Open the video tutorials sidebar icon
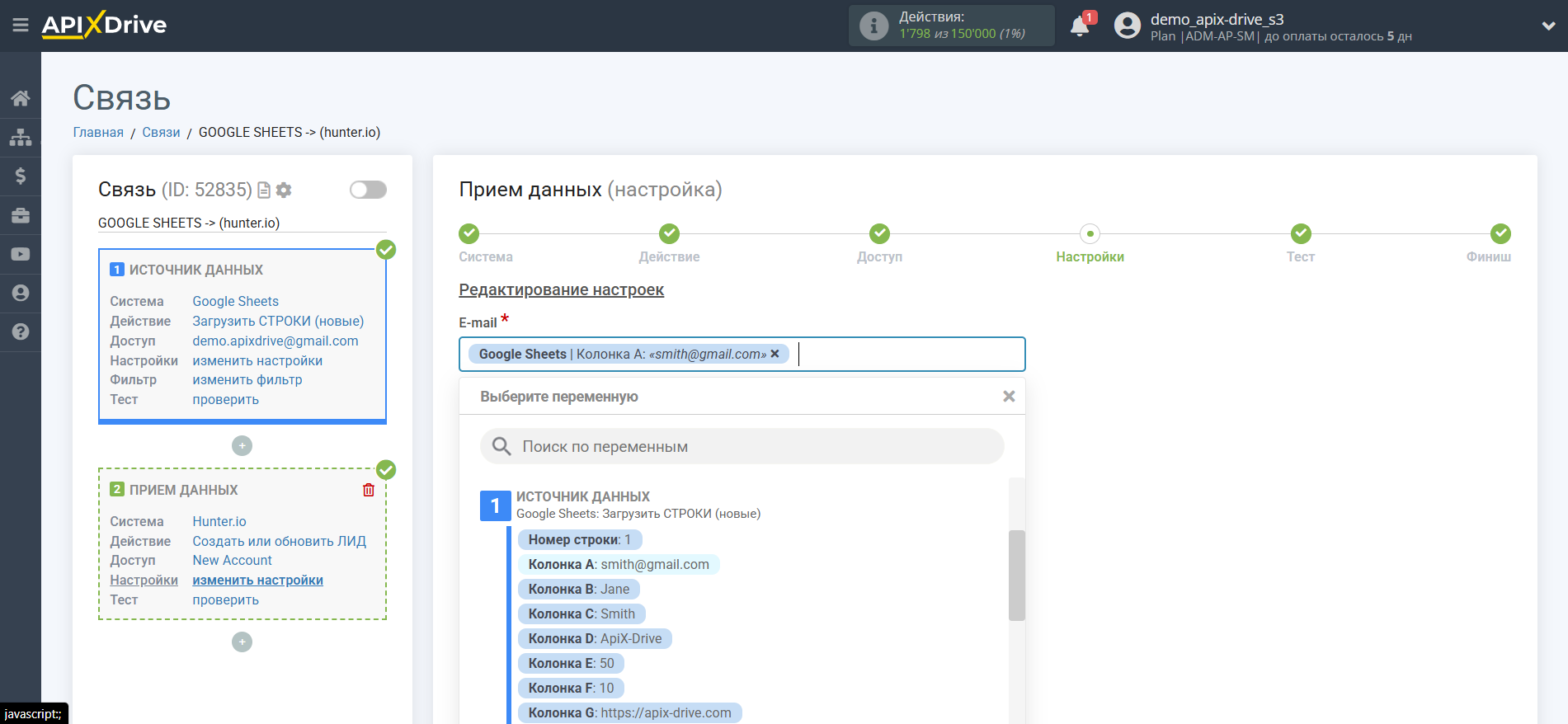This screenshot has width=1568, height=724. point(21,254)
